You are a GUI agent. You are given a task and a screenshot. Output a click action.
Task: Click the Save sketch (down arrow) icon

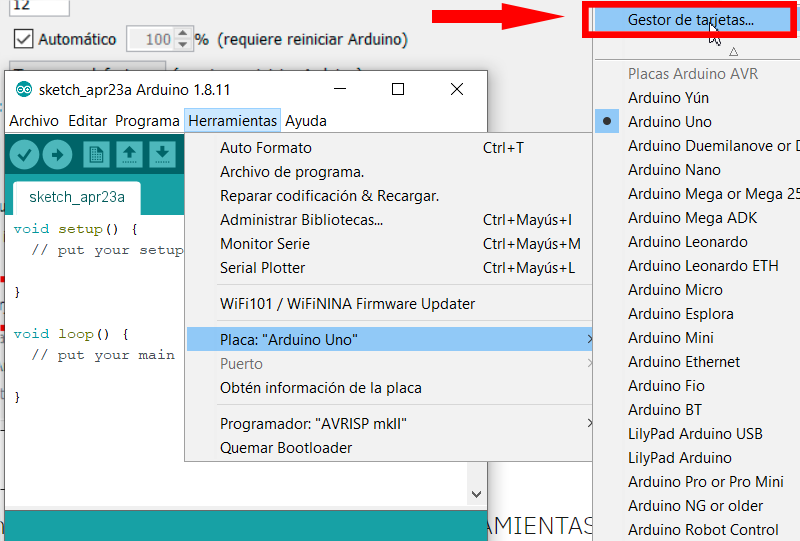[162, 155]
